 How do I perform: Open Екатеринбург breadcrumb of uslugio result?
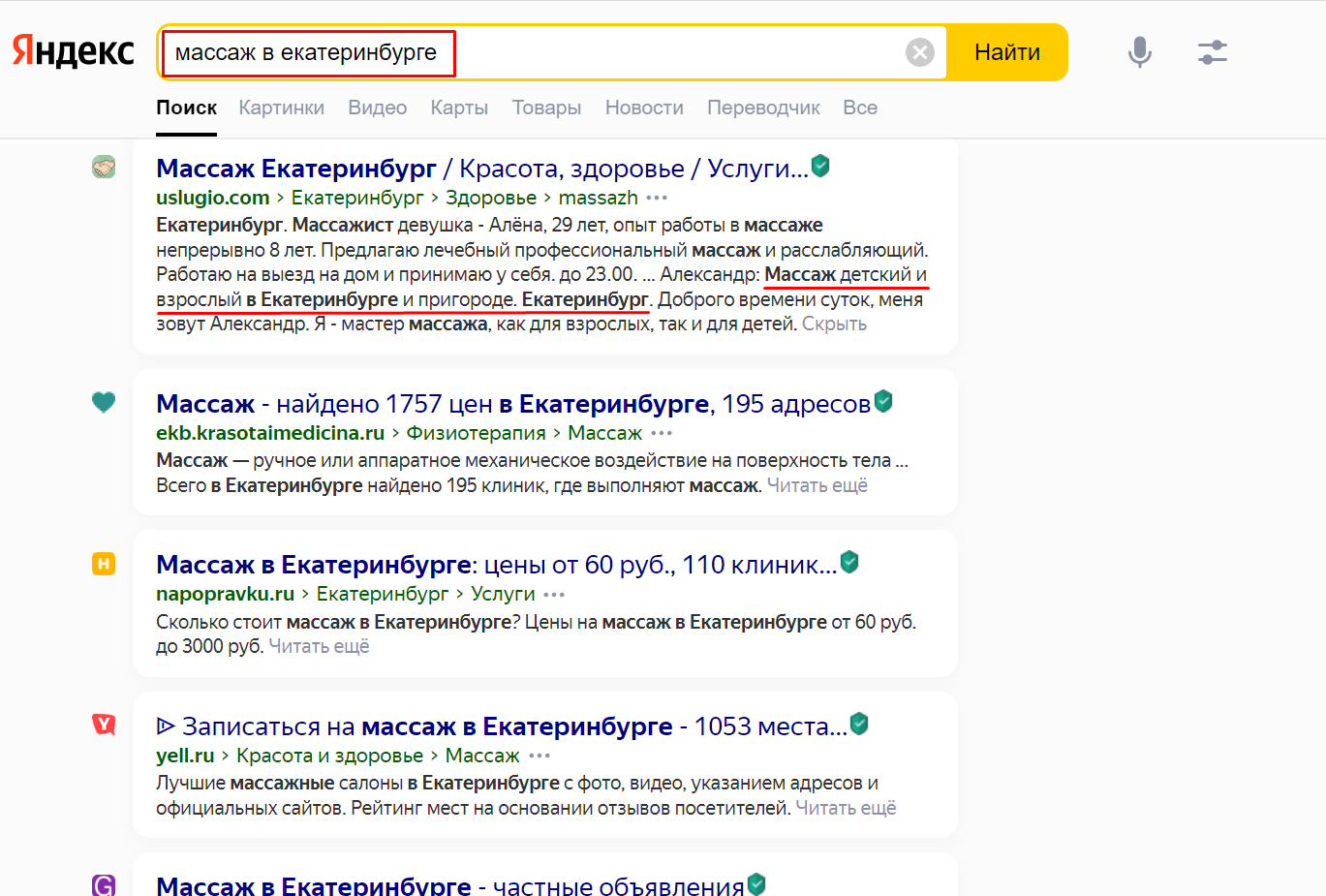tap(357, 198)
